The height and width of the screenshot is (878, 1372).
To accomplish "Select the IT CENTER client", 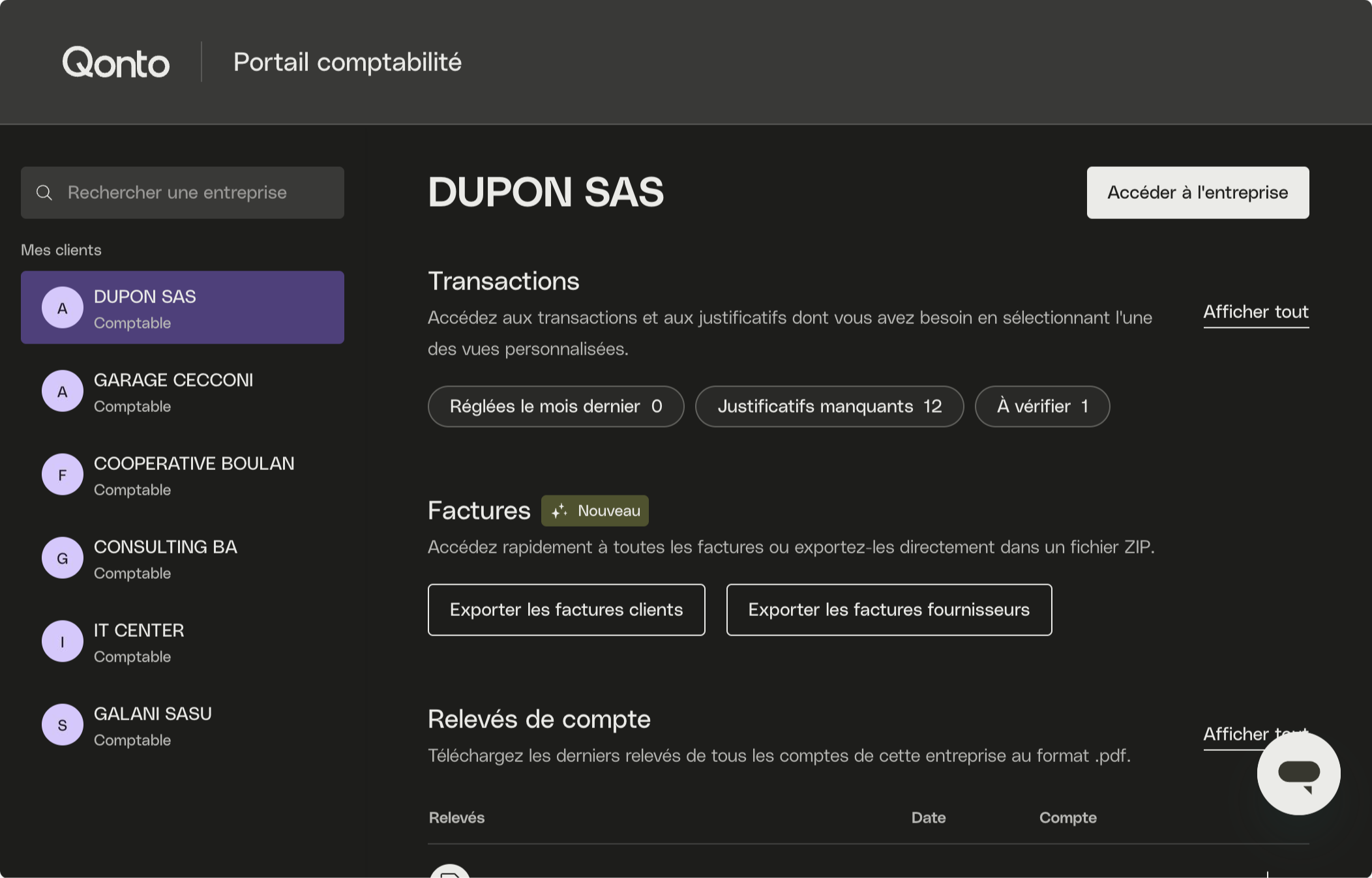I will click(x=183, y=642).
